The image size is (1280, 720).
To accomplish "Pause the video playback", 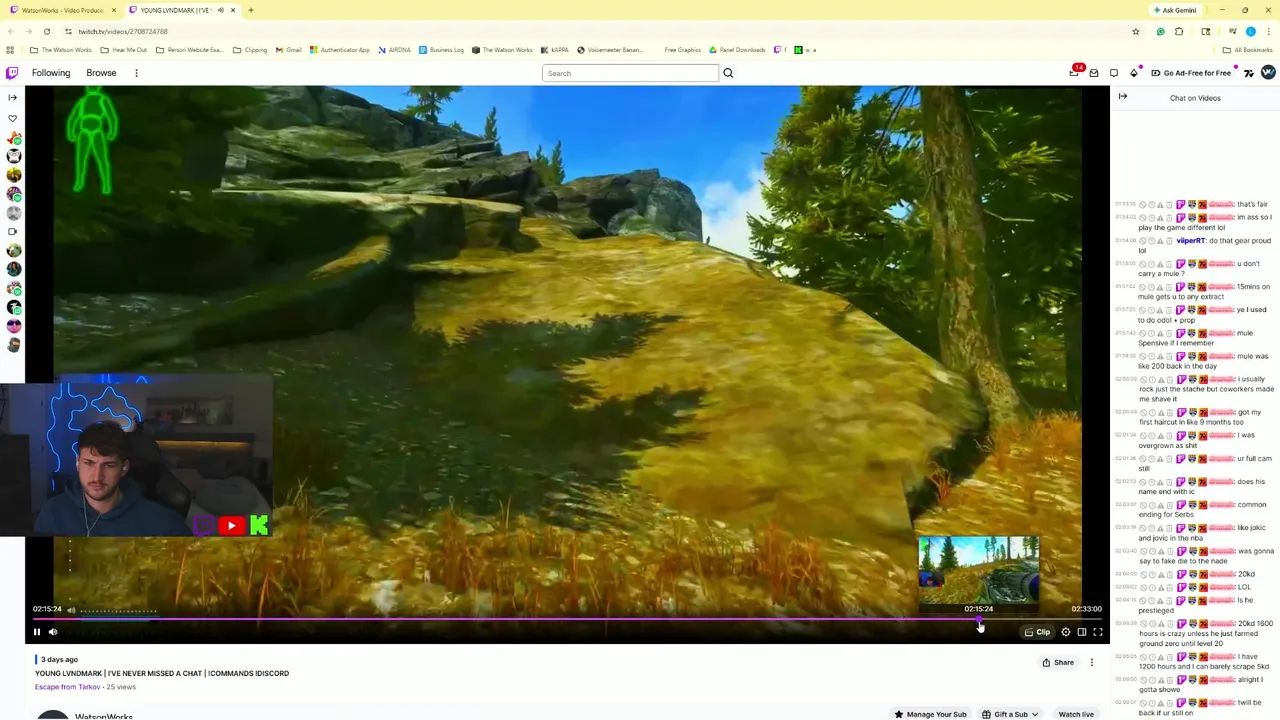I will coord(37,632).
